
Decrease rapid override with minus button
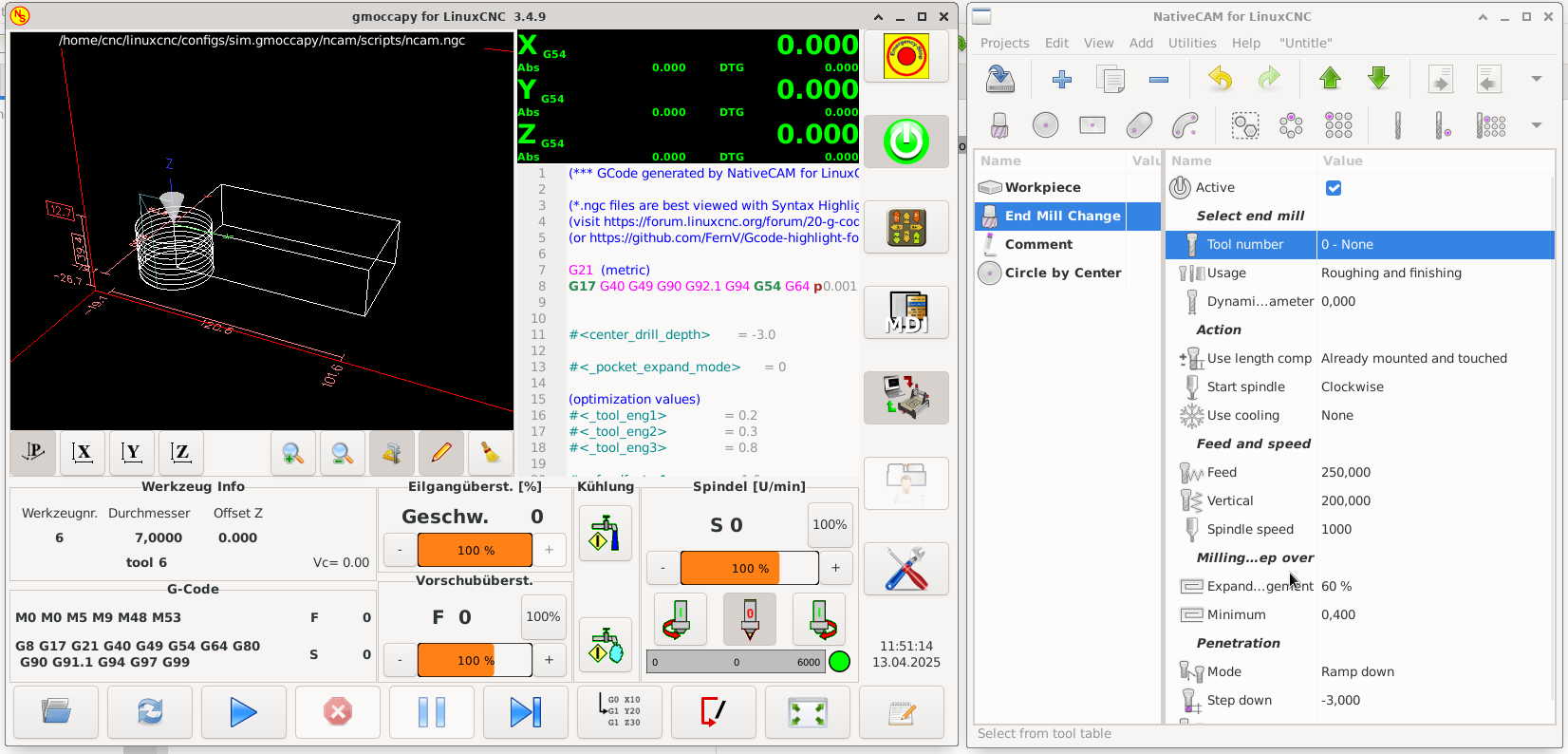401,550
